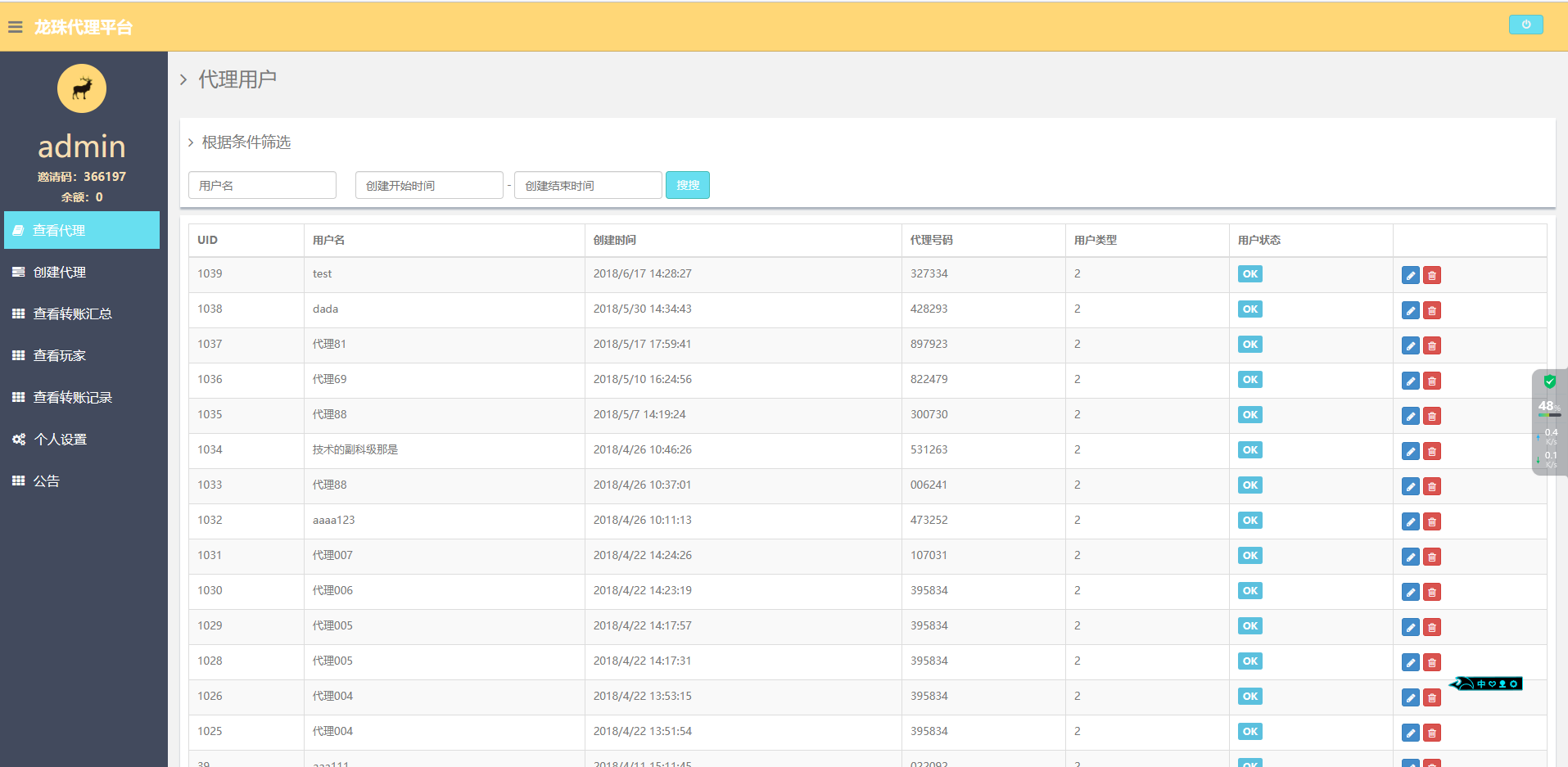Screen dimensions: 1568x767
Task: Open 查看转账记录 in sidebar
Action: click(82, 397)
